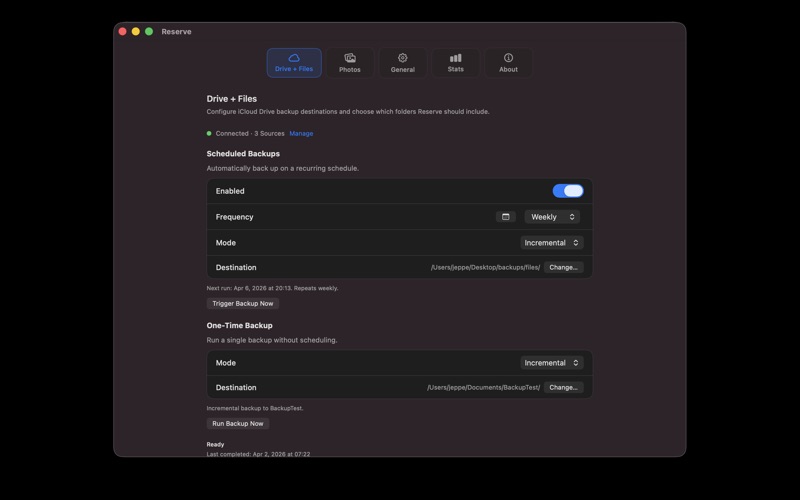Click the Ready status label

[215, 444]
